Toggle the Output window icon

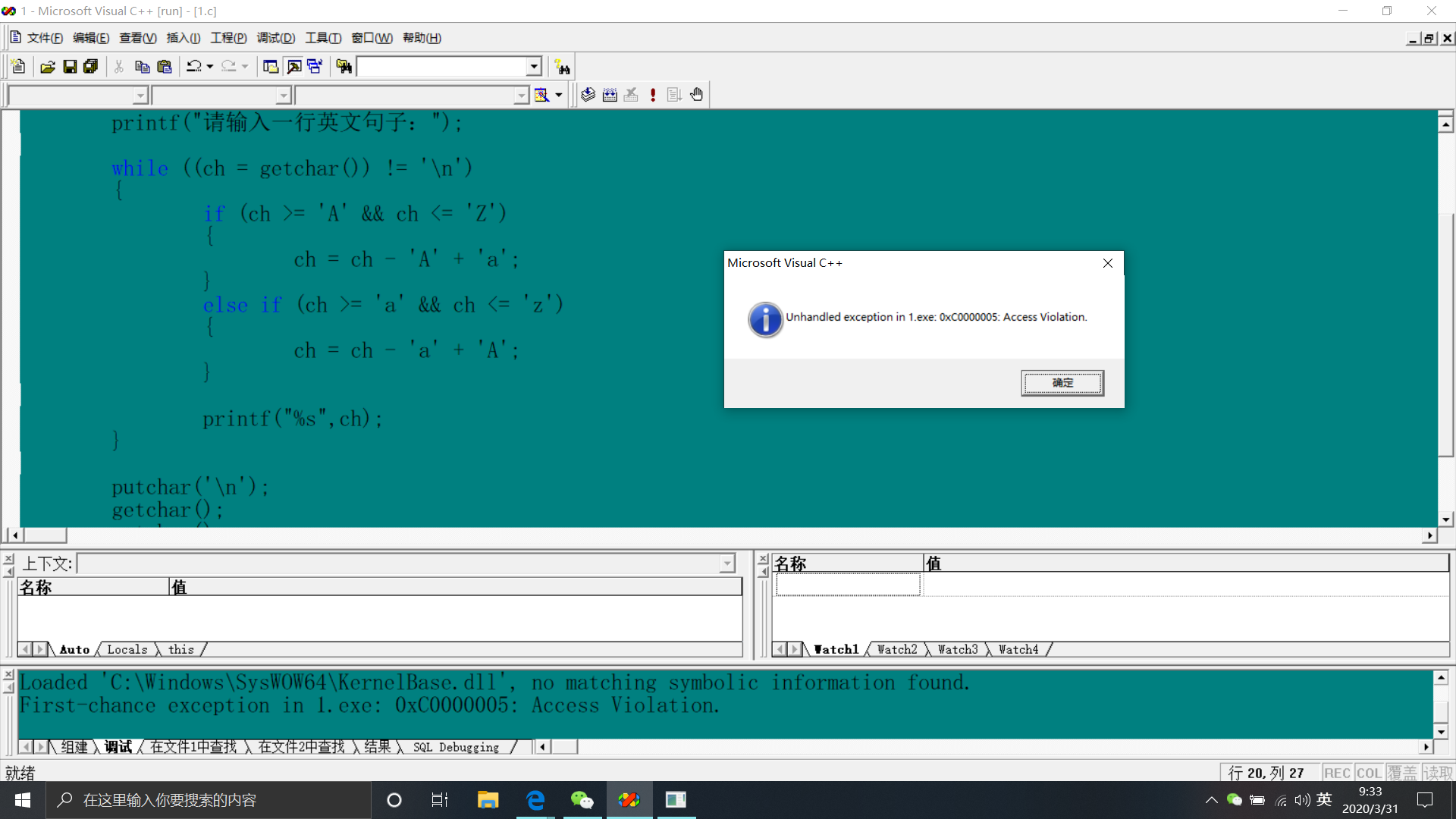[x=293, y=67]
